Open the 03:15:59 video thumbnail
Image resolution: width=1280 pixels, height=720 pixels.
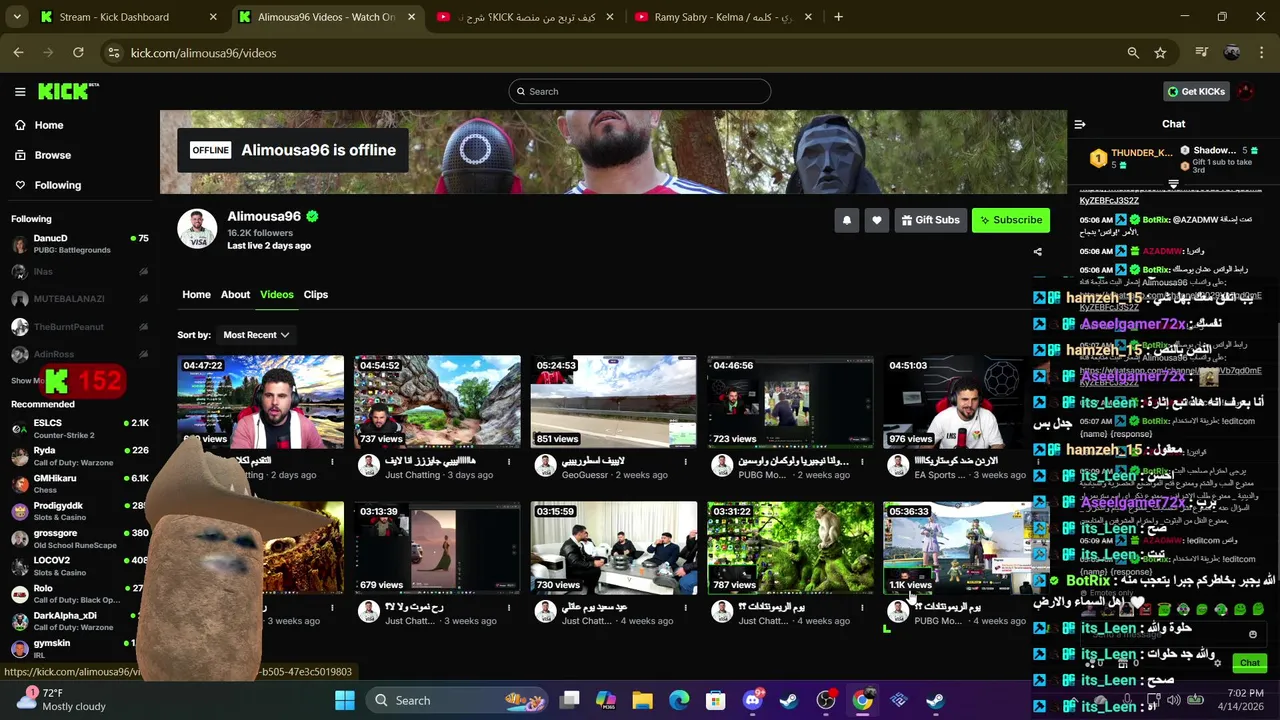click(614, 548)
